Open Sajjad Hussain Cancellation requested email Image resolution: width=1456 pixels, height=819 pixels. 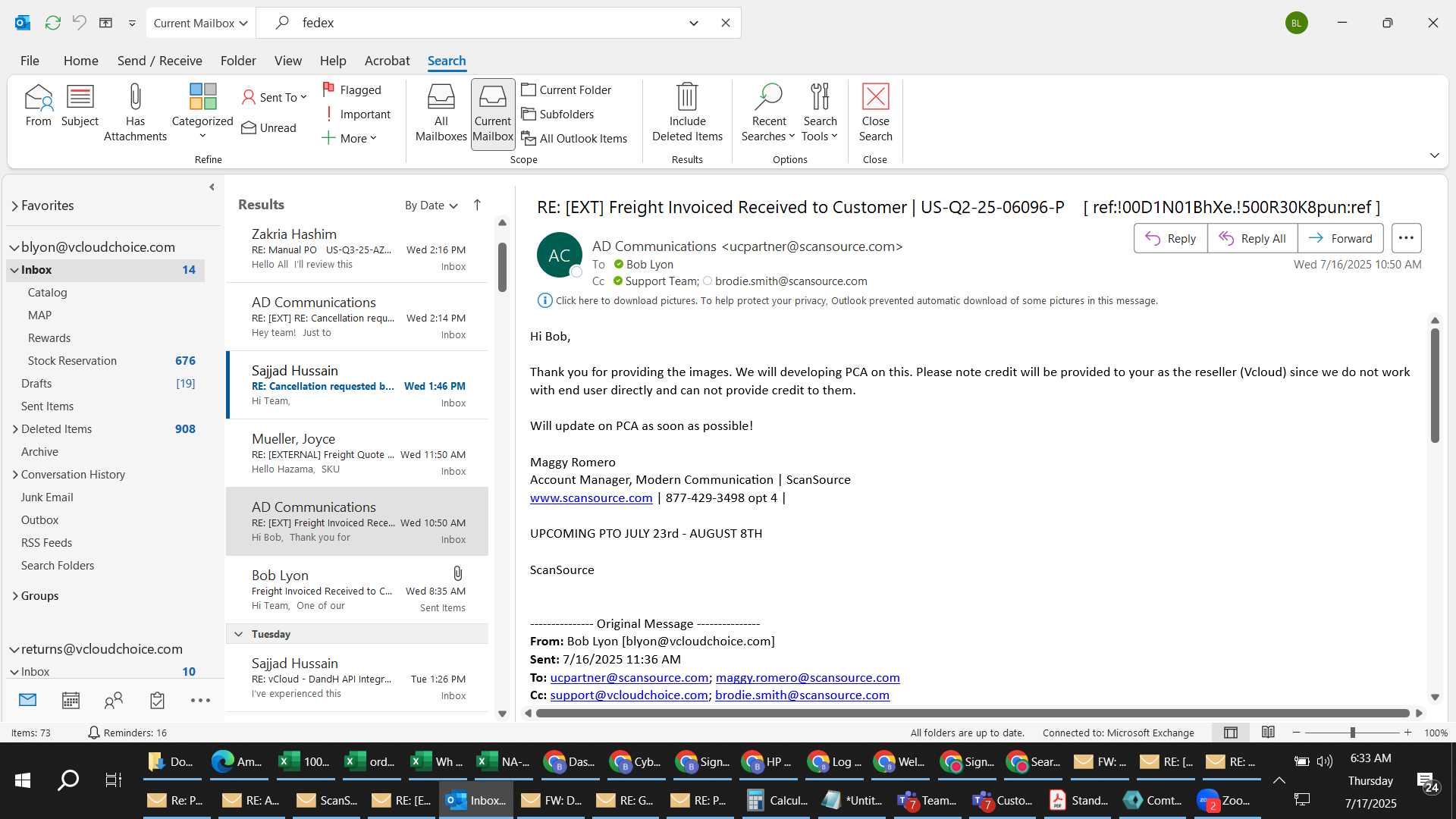pos(356,385)
